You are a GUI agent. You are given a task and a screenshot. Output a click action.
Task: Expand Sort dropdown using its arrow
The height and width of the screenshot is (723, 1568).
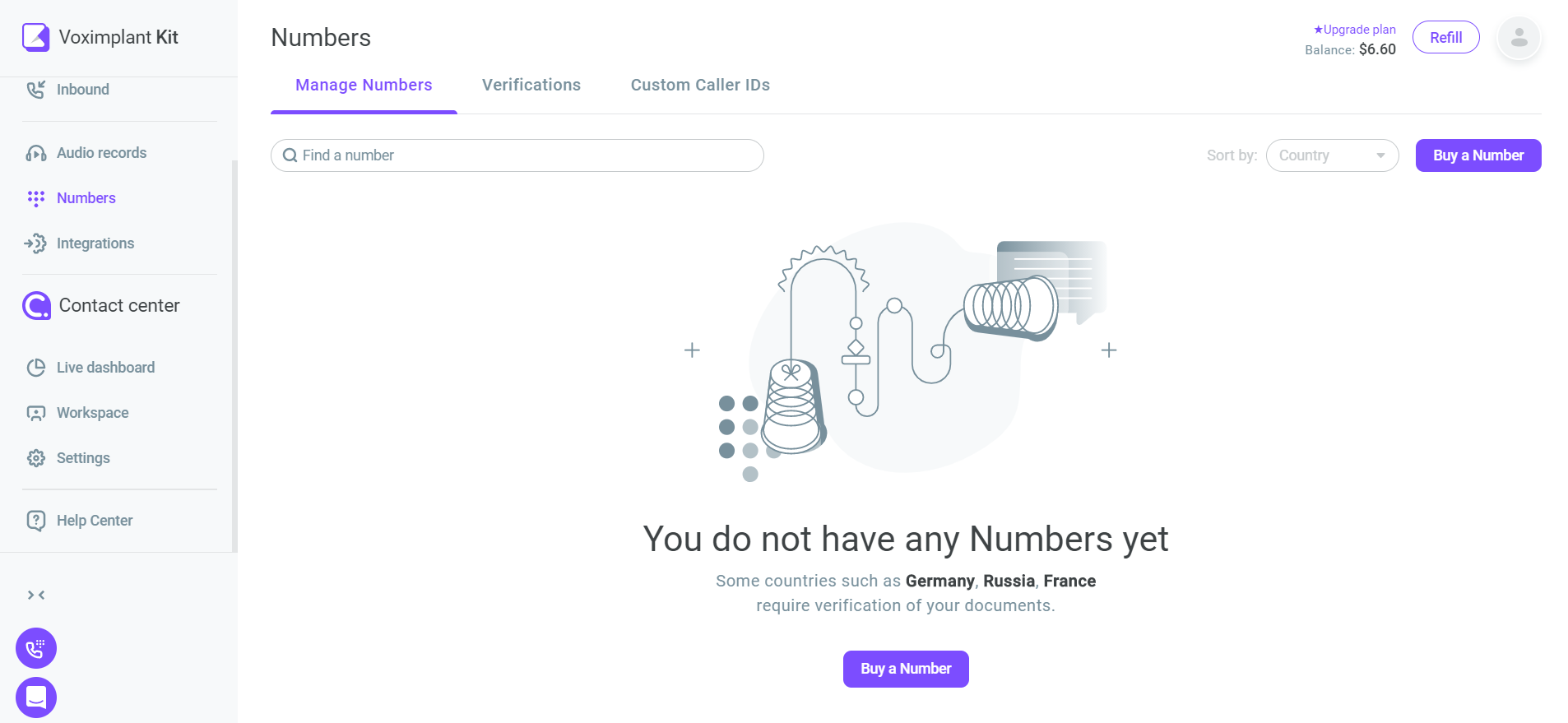click(1380, 155)
